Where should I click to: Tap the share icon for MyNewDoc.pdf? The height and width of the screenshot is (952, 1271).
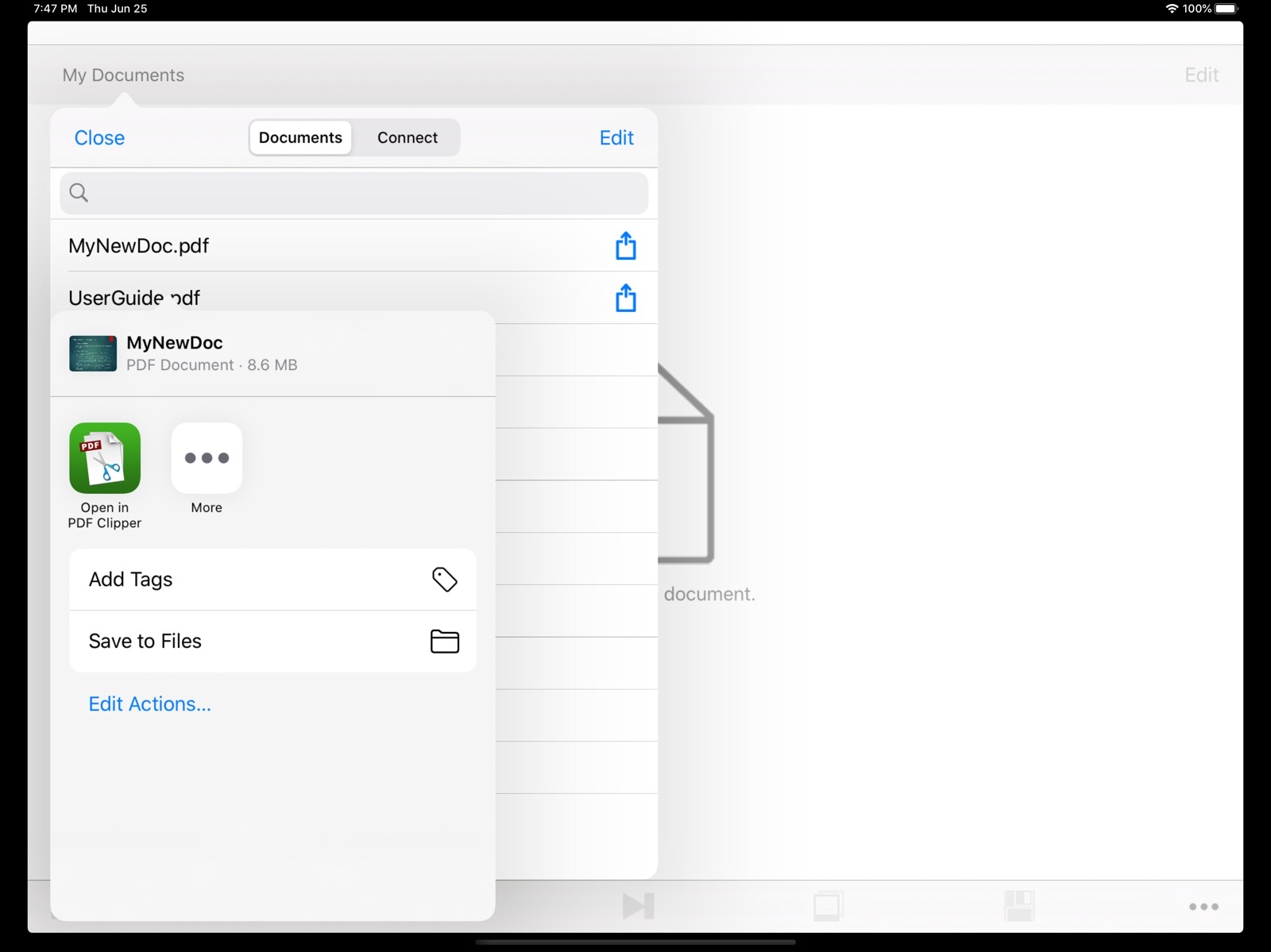625,246
